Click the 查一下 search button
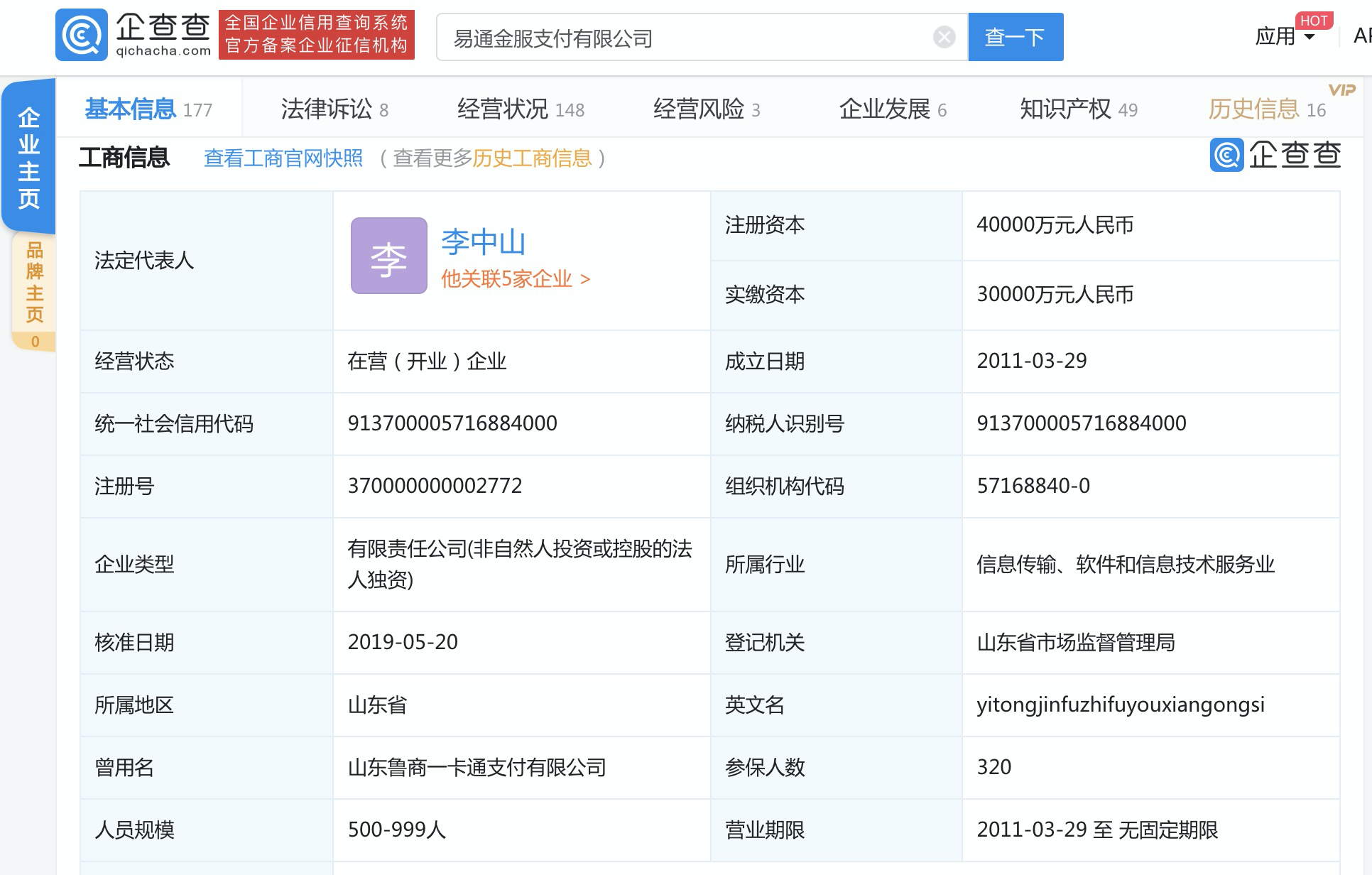The height and width of the screenshot is (875, 1372). point(1016,37)
